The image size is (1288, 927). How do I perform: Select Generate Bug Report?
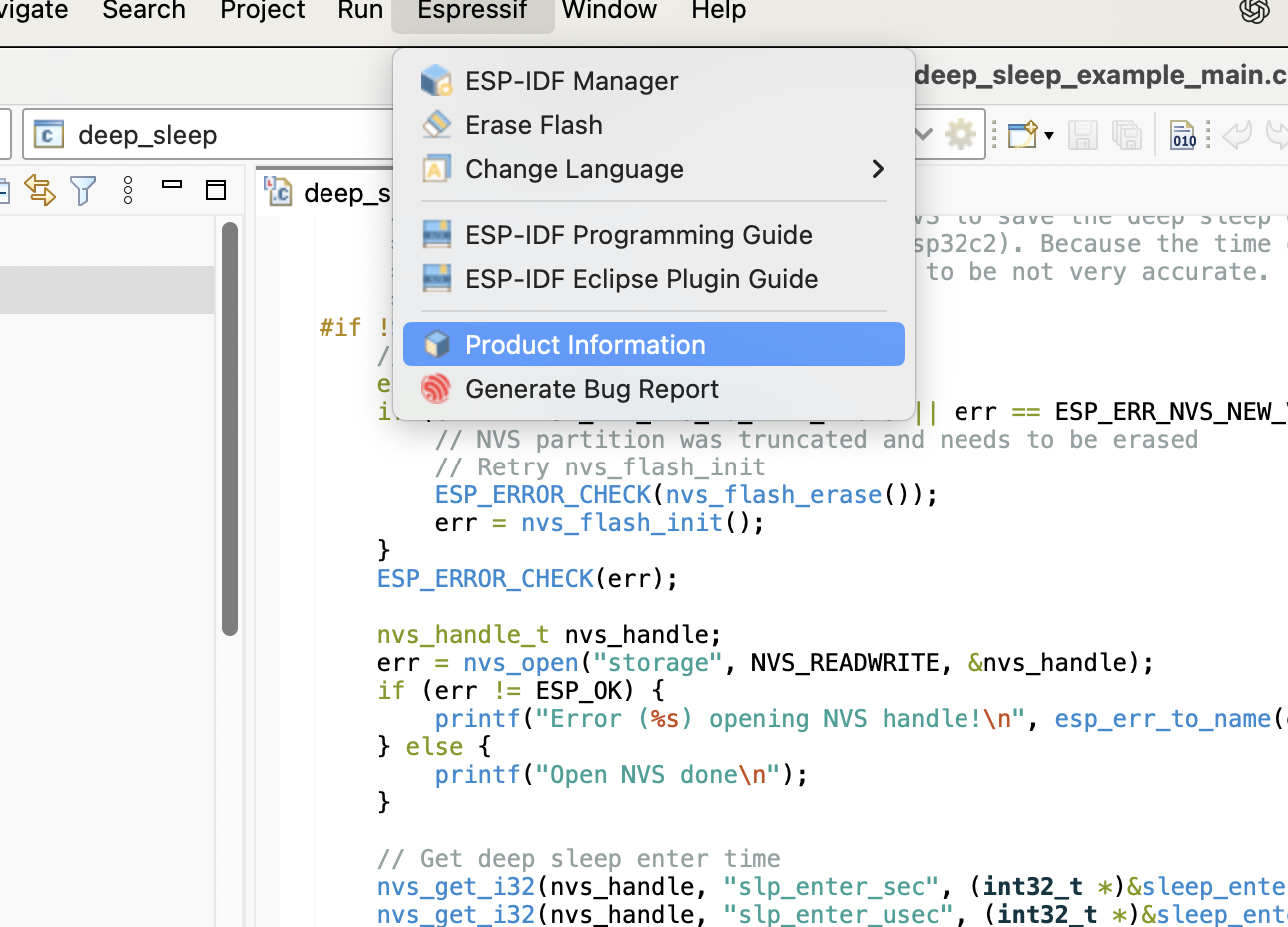coord(654,389)
